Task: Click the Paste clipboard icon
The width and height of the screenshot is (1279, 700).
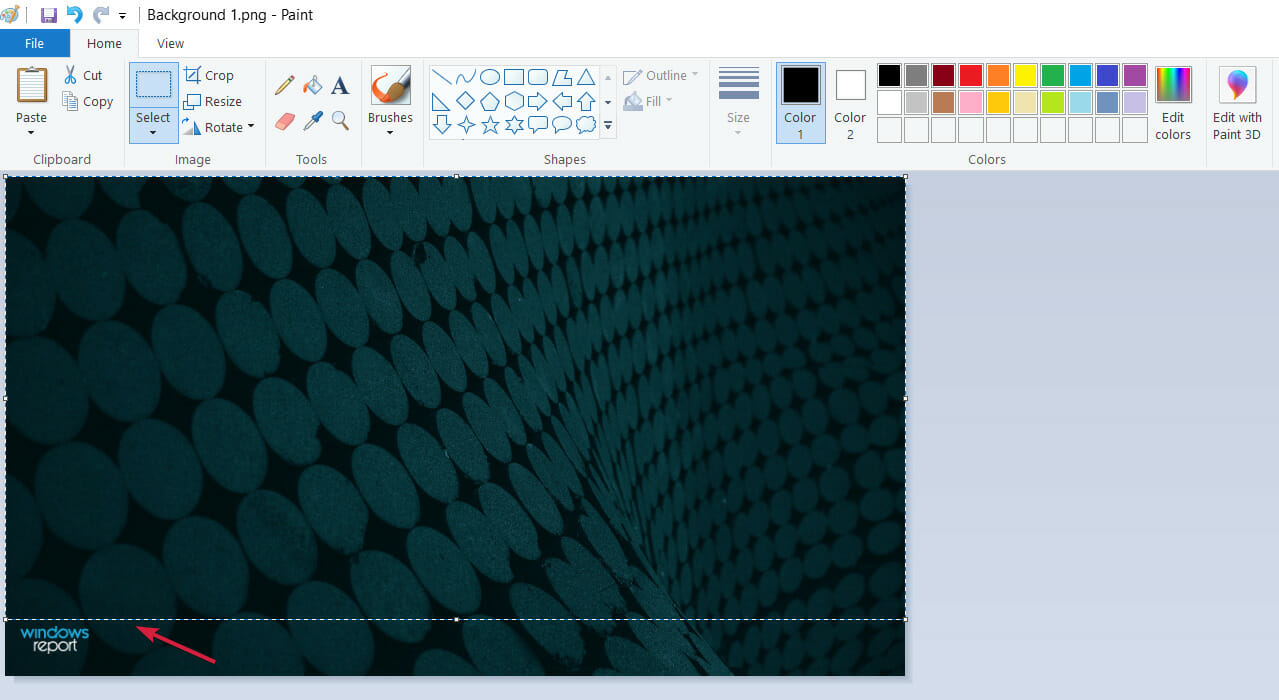Action: click(32, 85)
